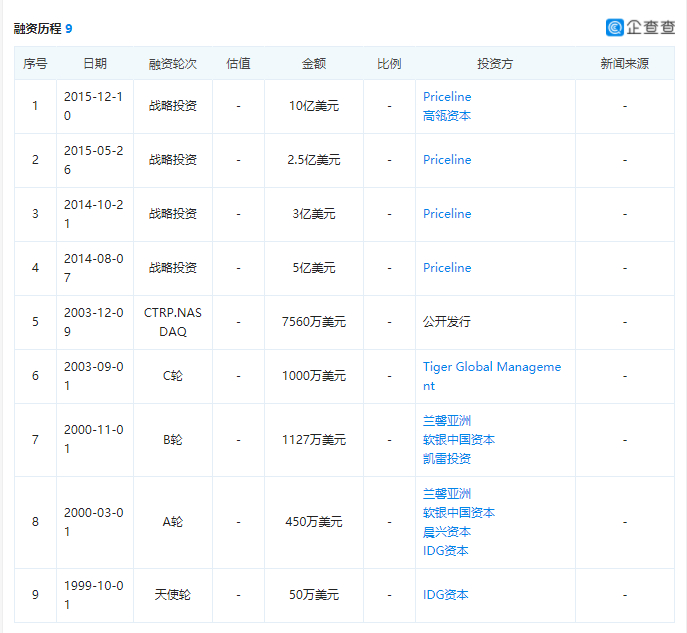This screenshot has height=633, width=687.
Task: Click the 估值 column header
Action: [238, 64]
